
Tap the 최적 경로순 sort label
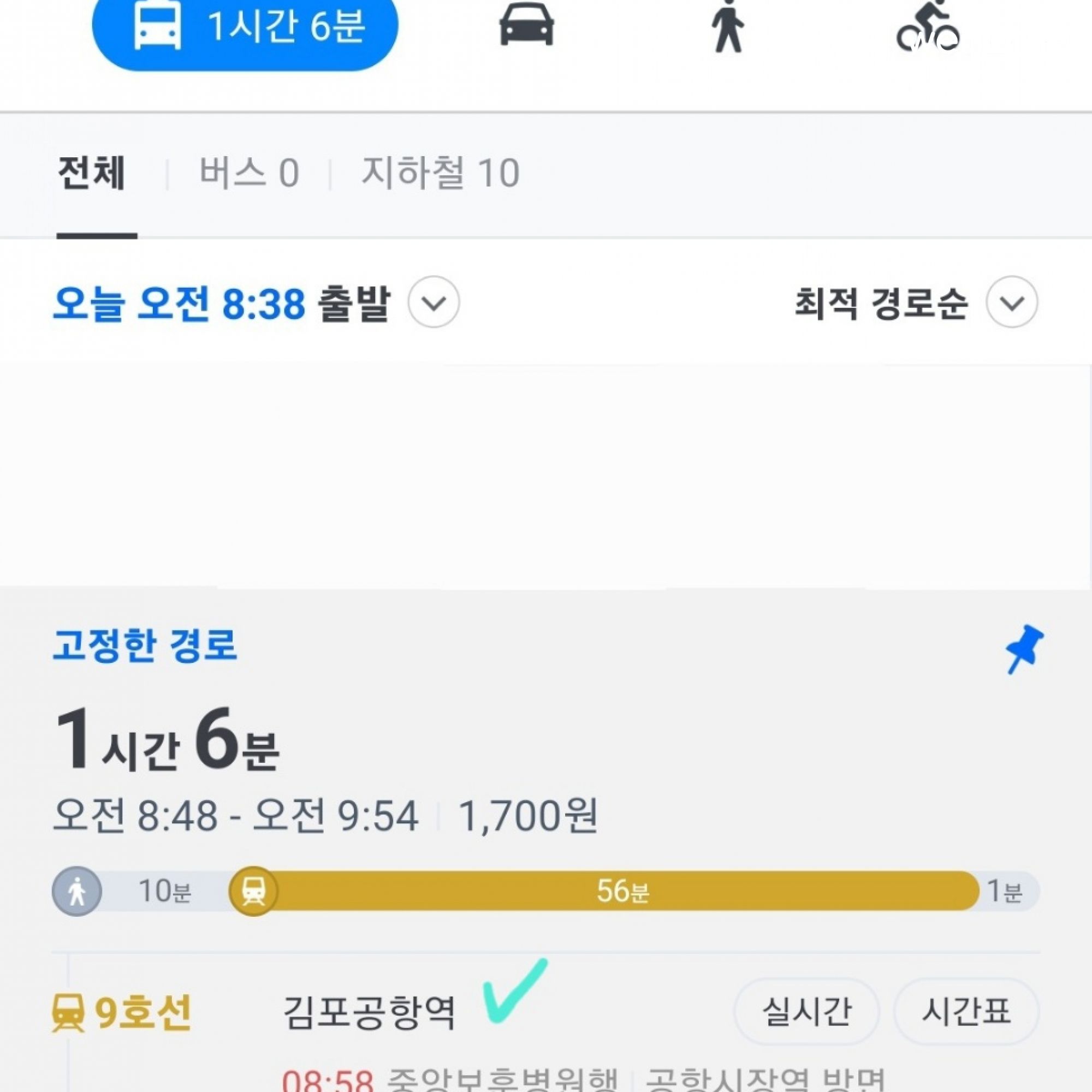click(881, 304)
